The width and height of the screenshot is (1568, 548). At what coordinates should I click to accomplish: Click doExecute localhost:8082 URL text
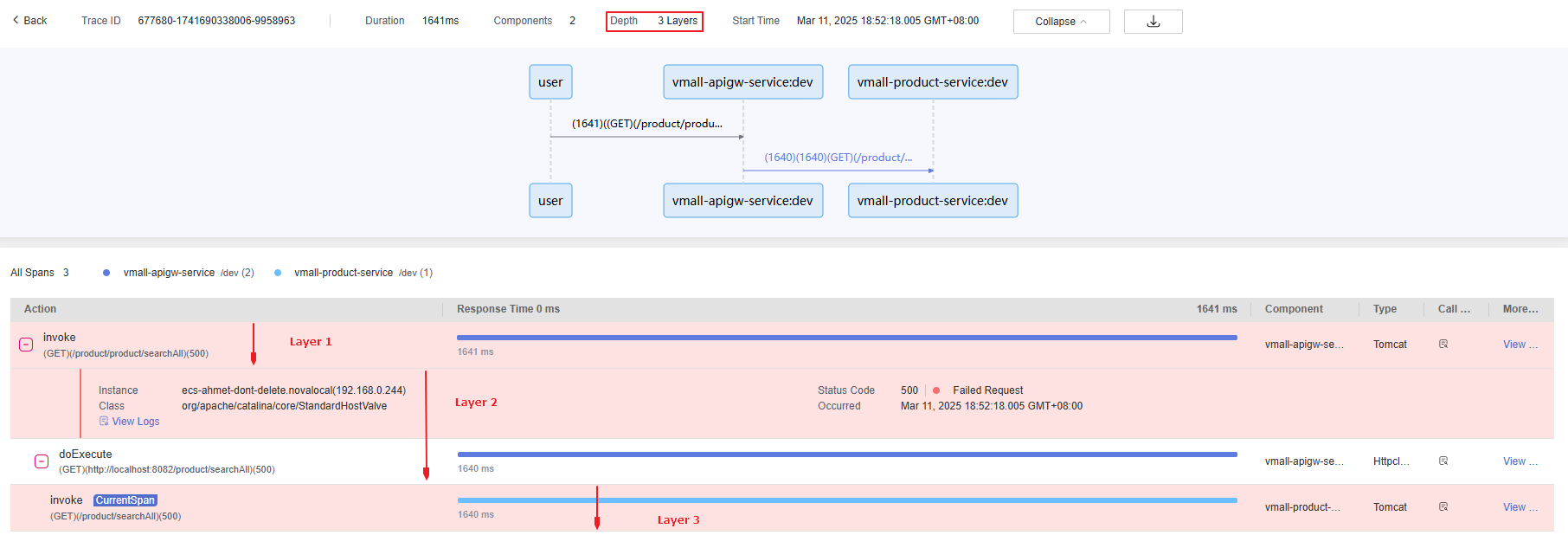coord(167,470)
